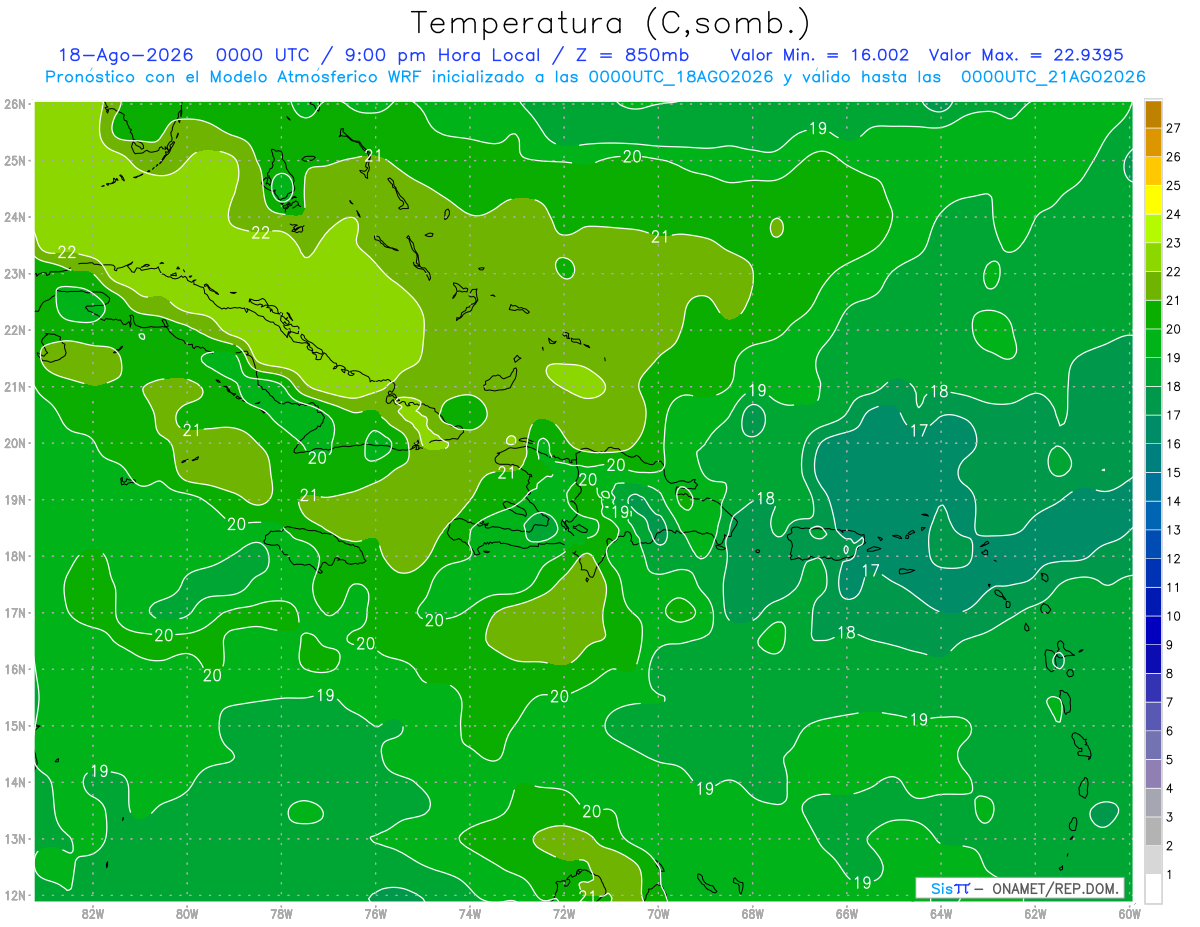This screenshot has width=1200, height=927.
Task: Click the '80W' longitude axis label
Action: click(187, 912)
